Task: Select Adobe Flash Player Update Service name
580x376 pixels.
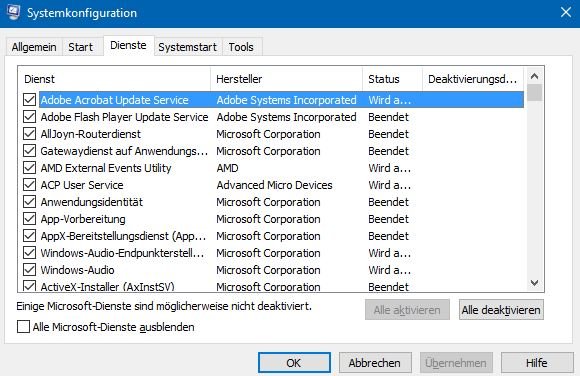Action: coord(124,117)
